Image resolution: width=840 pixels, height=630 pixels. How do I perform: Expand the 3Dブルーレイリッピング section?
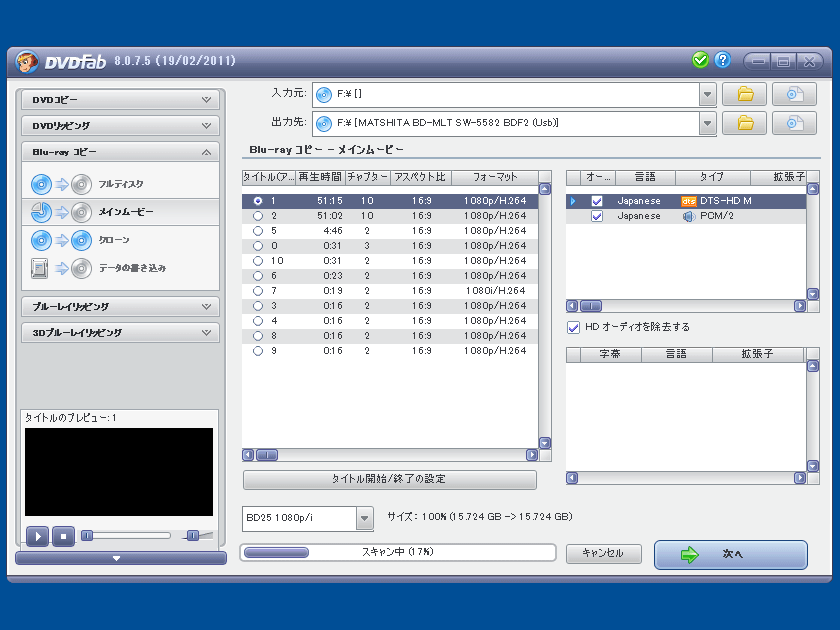point(121,333)
